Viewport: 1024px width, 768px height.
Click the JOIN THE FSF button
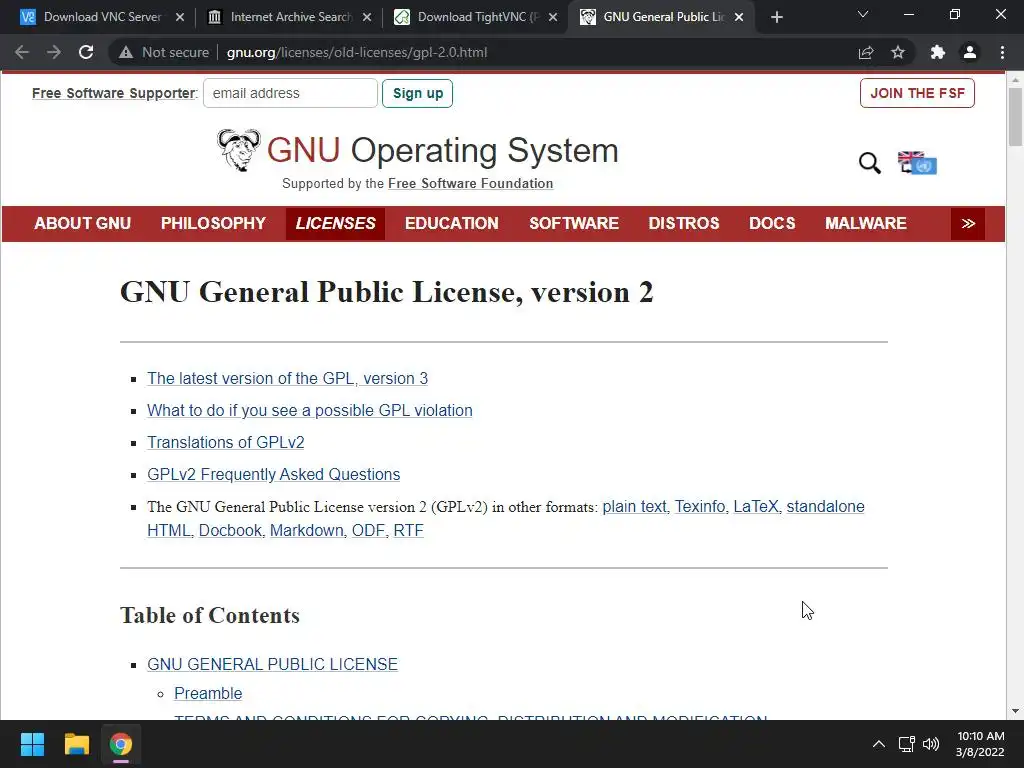[917, 93]
